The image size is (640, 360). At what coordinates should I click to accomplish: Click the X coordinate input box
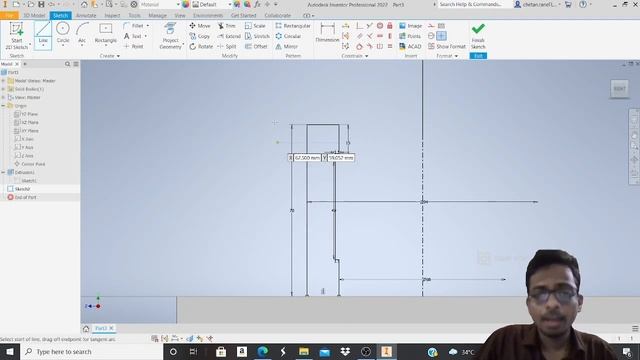(x=307, y=158)
